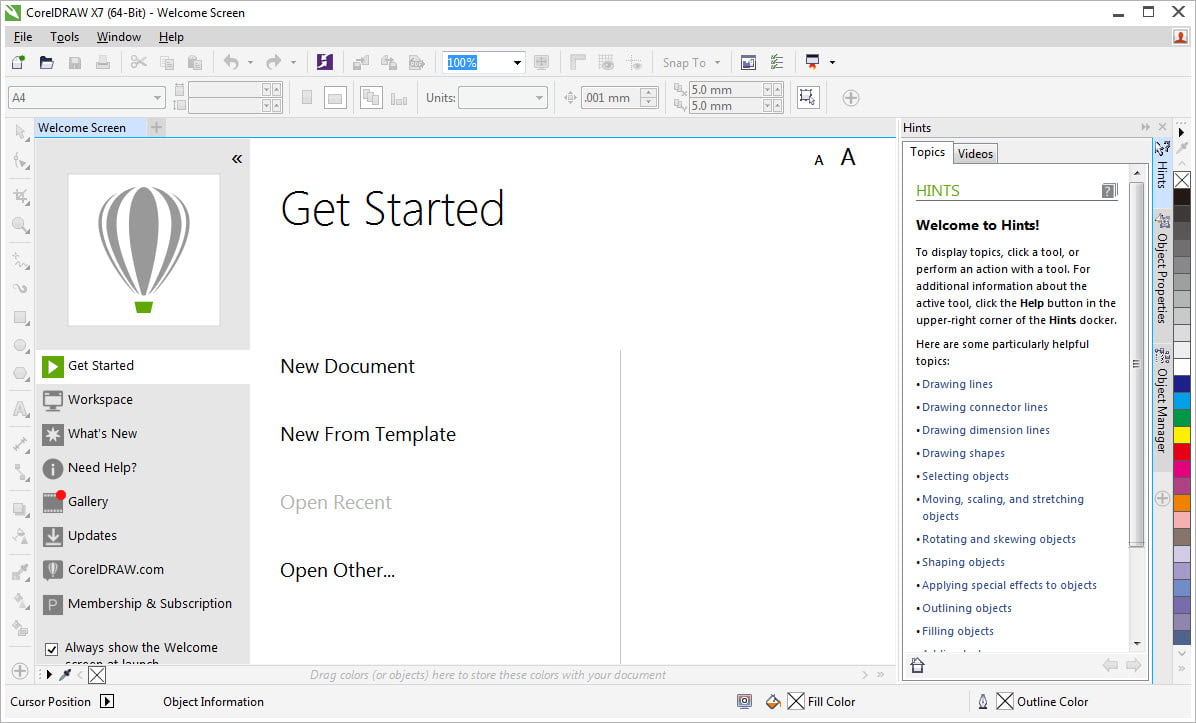Expand the Cursor Position flyout arrow

tap(107, 702)
